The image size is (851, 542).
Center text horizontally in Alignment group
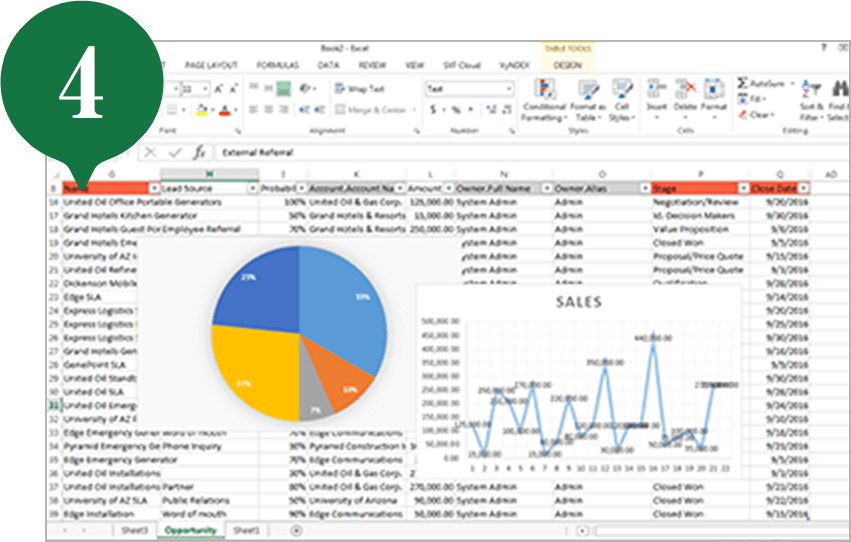tap(268, 110)
